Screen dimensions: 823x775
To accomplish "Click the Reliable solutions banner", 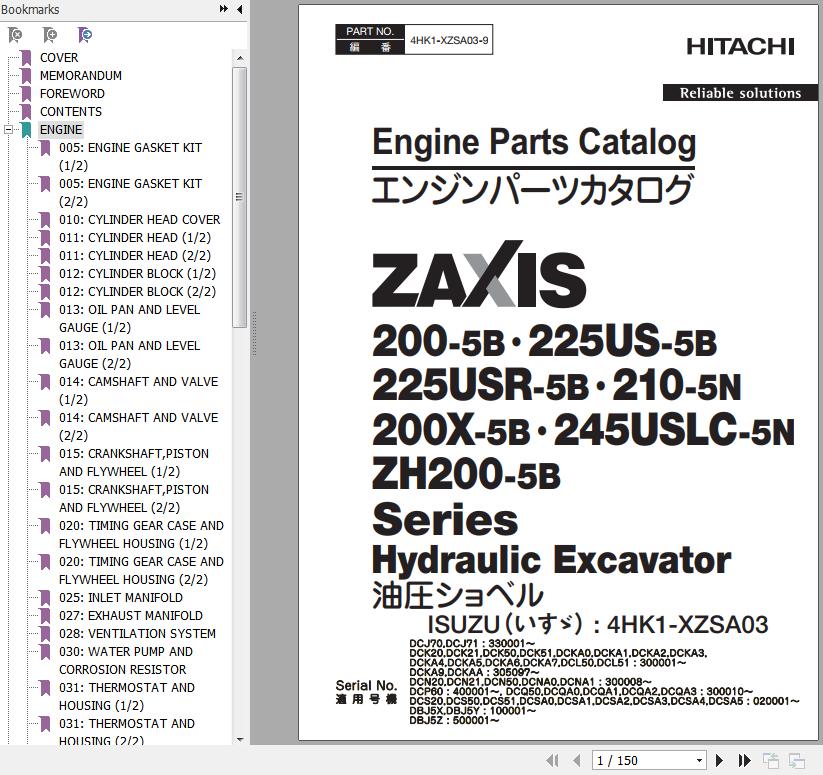I will pyautogui.click(x=740, y=93).
